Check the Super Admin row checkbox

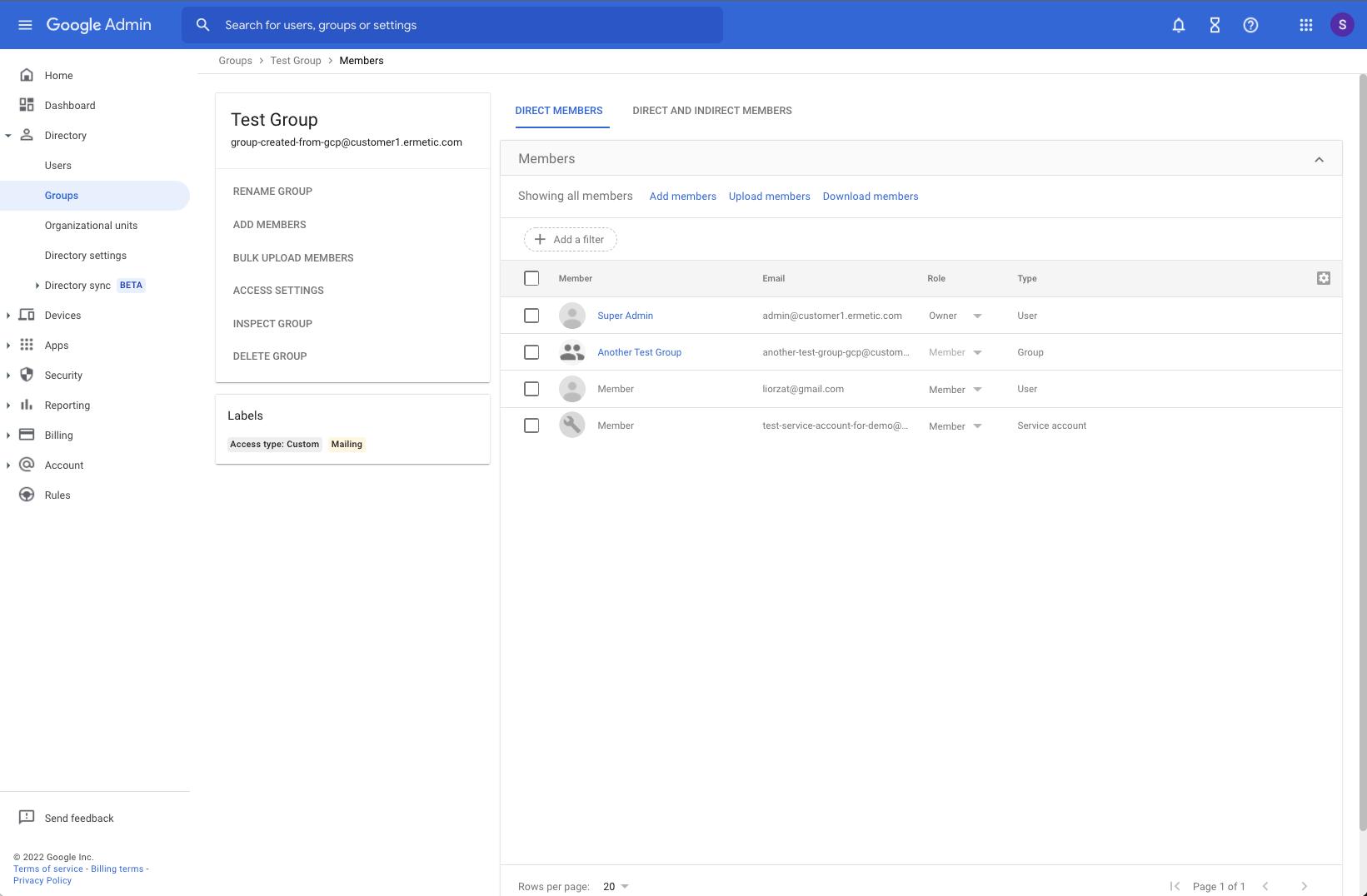pos(531,315)
